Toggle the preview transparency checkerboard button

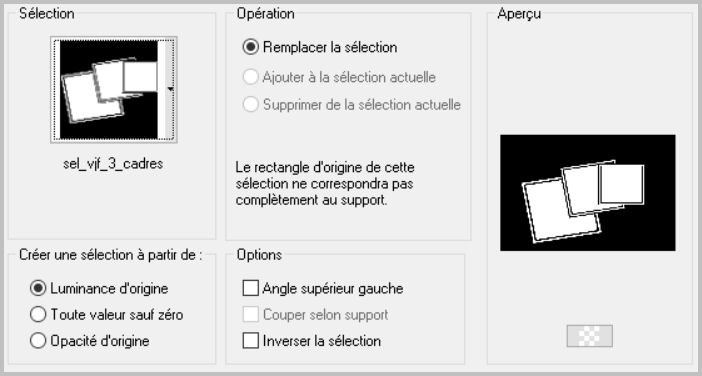click(589, 336)
